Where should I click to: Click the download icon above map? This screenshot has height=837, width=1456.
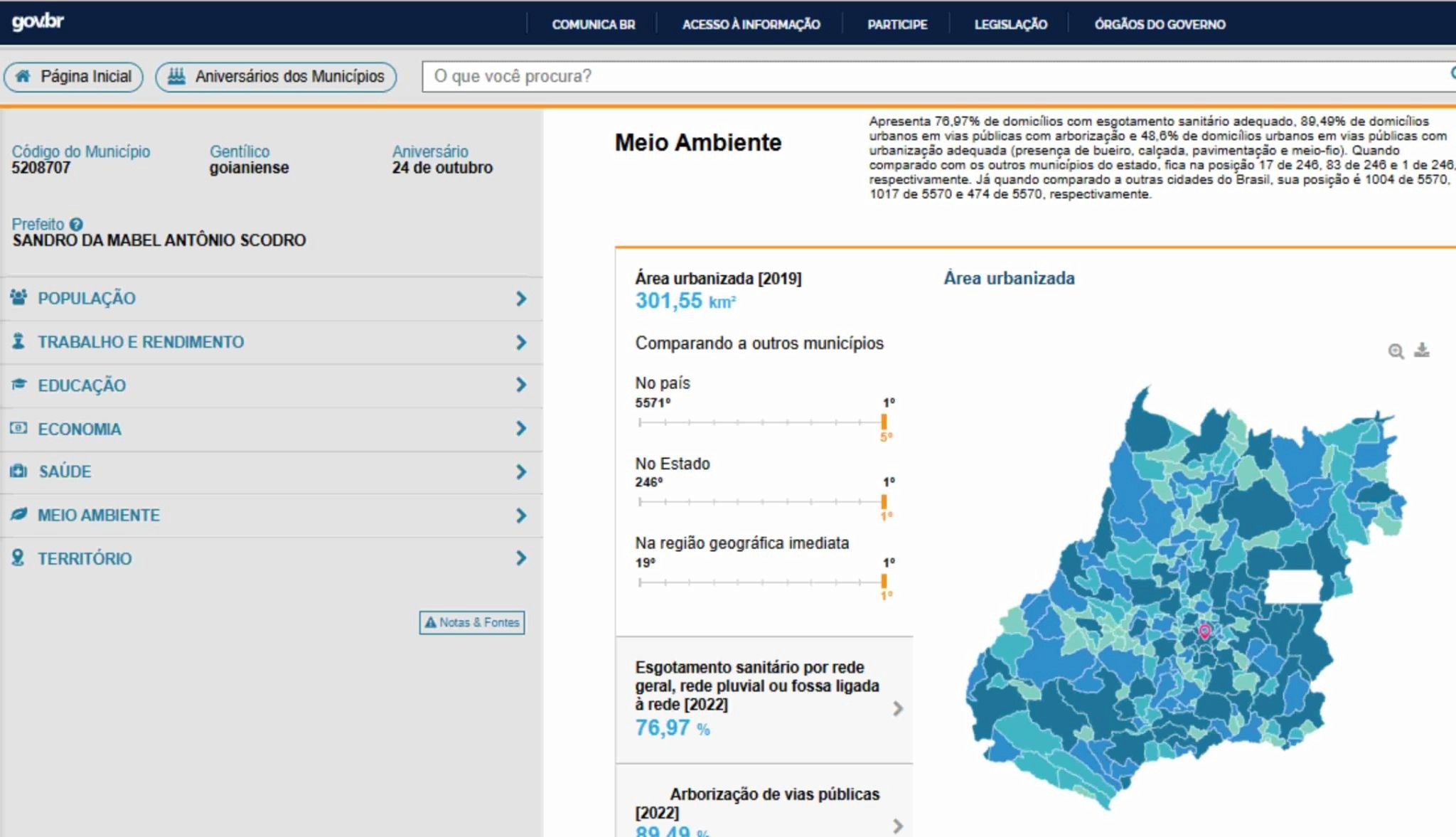pos(1421,350)
